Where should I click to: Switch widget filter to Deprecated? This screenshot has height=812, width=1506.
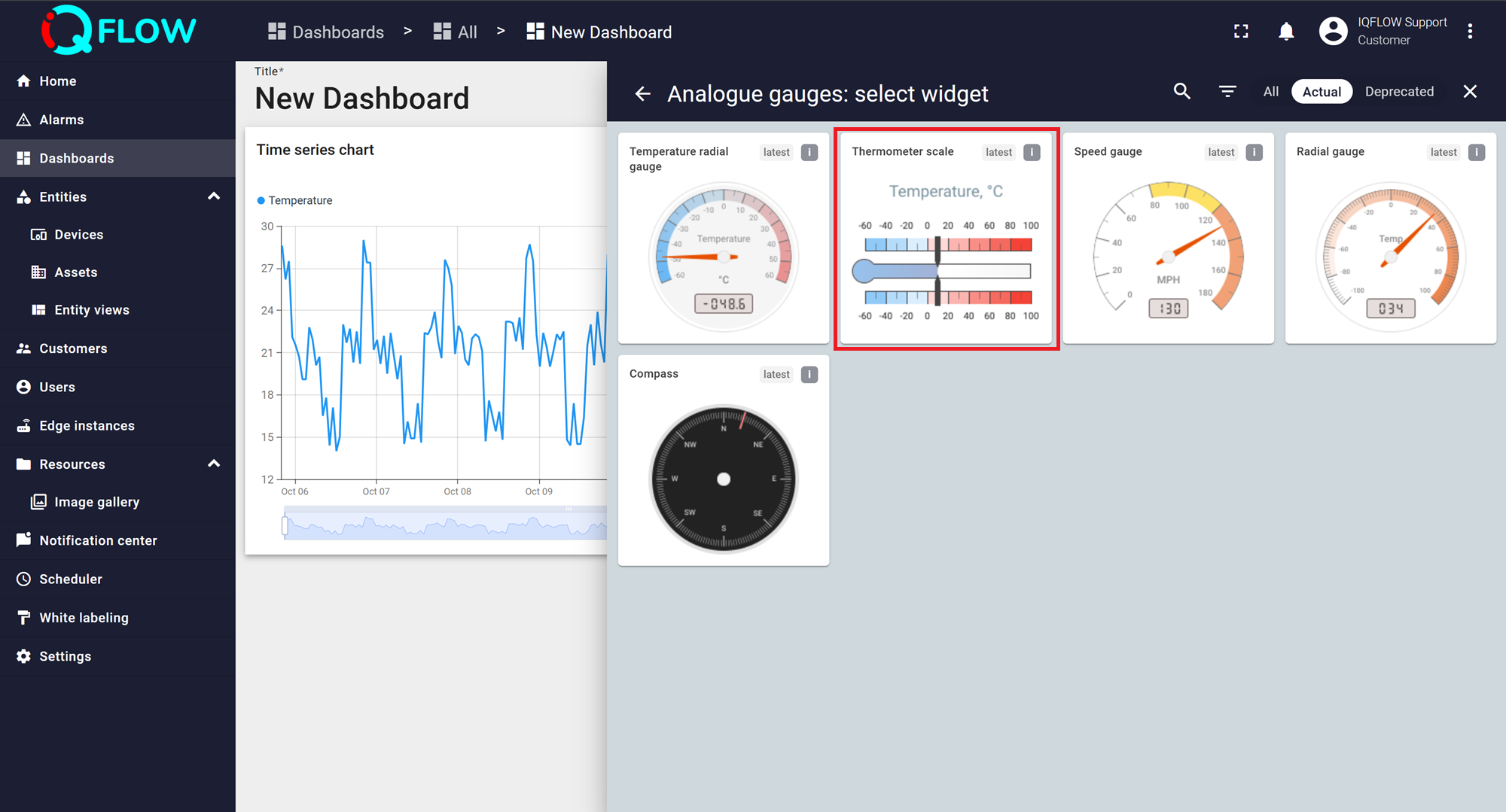point(1399,91)
